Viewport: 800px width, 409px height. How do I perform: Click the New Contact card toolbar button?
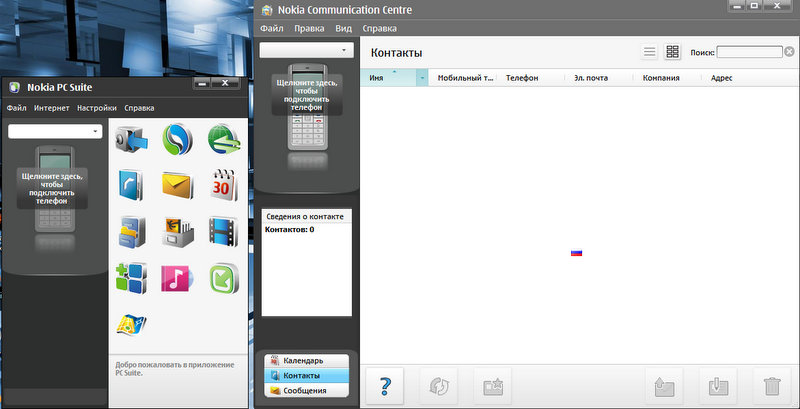click(493, 387)
